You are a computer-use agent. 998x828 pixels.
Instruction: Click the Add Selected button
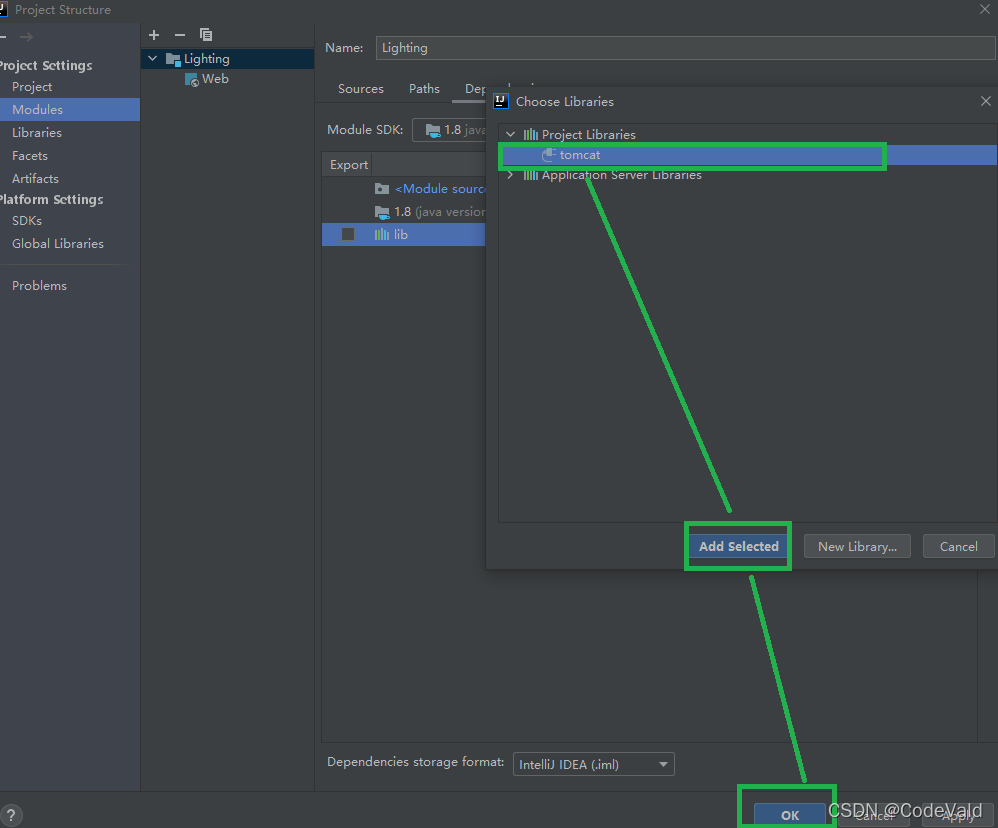click(x=738, y=546)
